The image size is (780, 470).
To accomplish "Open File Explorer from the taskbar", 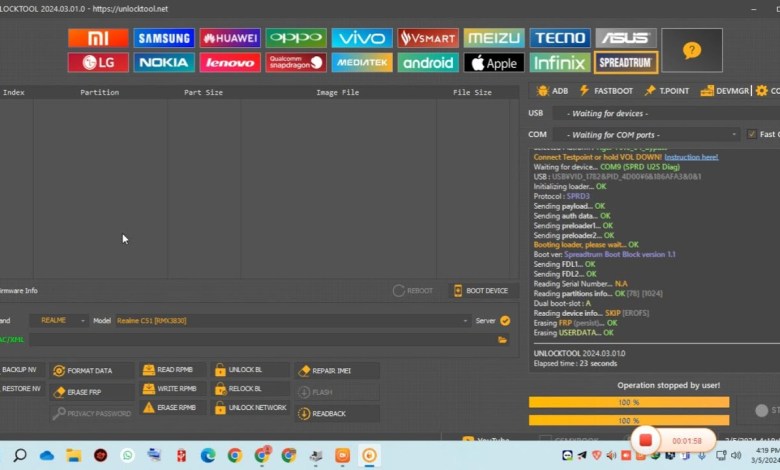I will (74, 455).
